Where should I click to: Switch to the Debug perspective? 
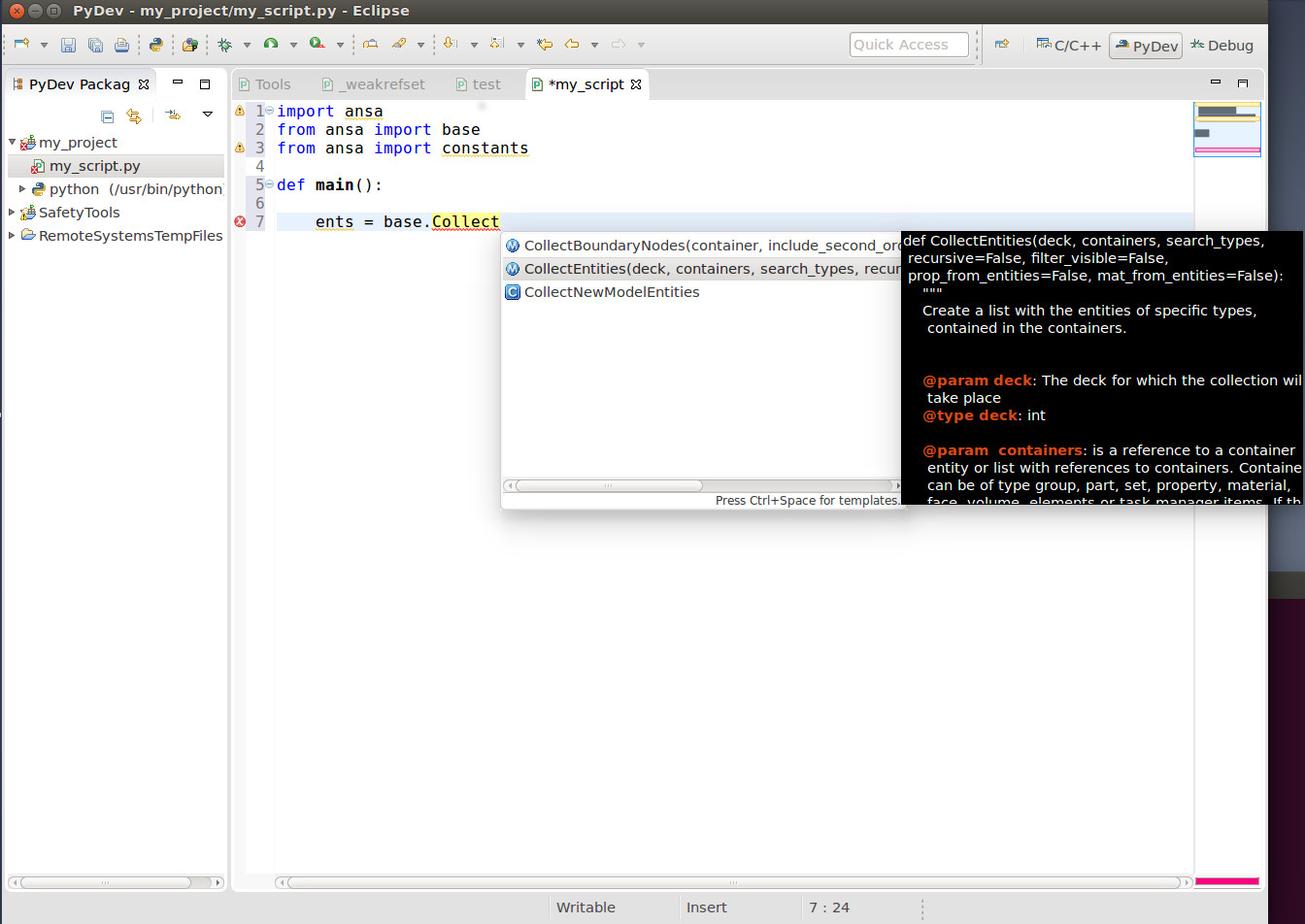click(x=1221, y=46)
